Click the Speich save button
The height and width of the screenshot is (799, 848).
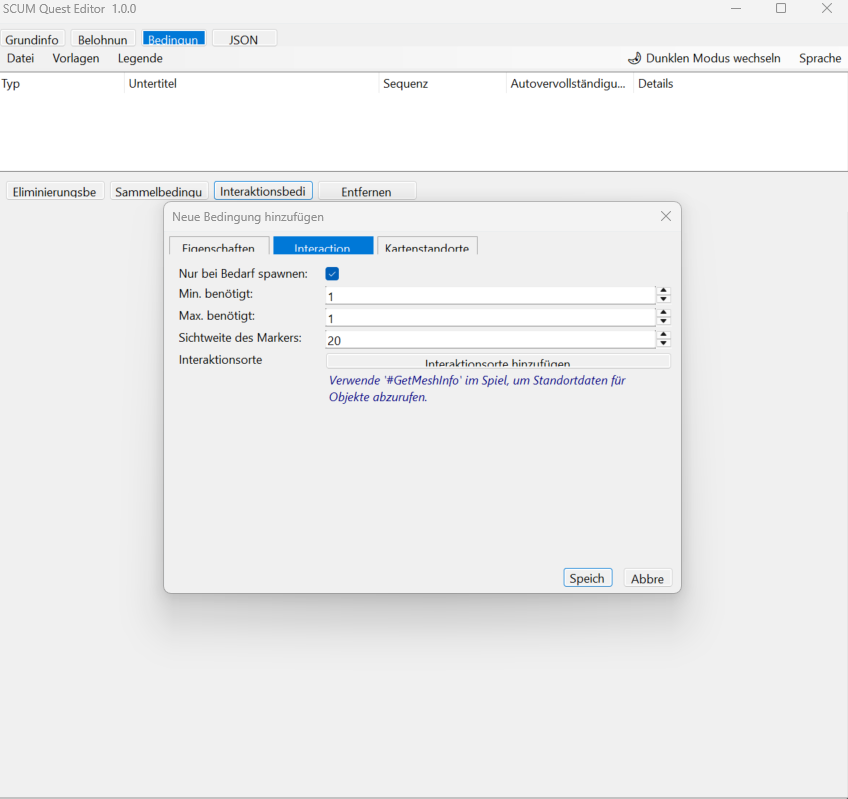[587, 578]
